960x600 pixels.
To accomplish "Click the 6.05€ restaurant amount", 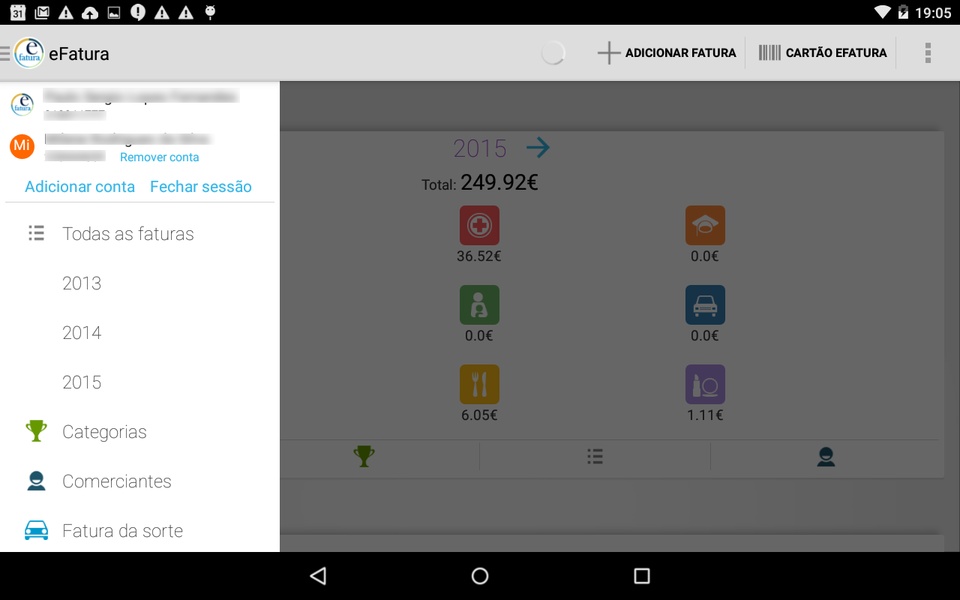I will click(479, 415).
